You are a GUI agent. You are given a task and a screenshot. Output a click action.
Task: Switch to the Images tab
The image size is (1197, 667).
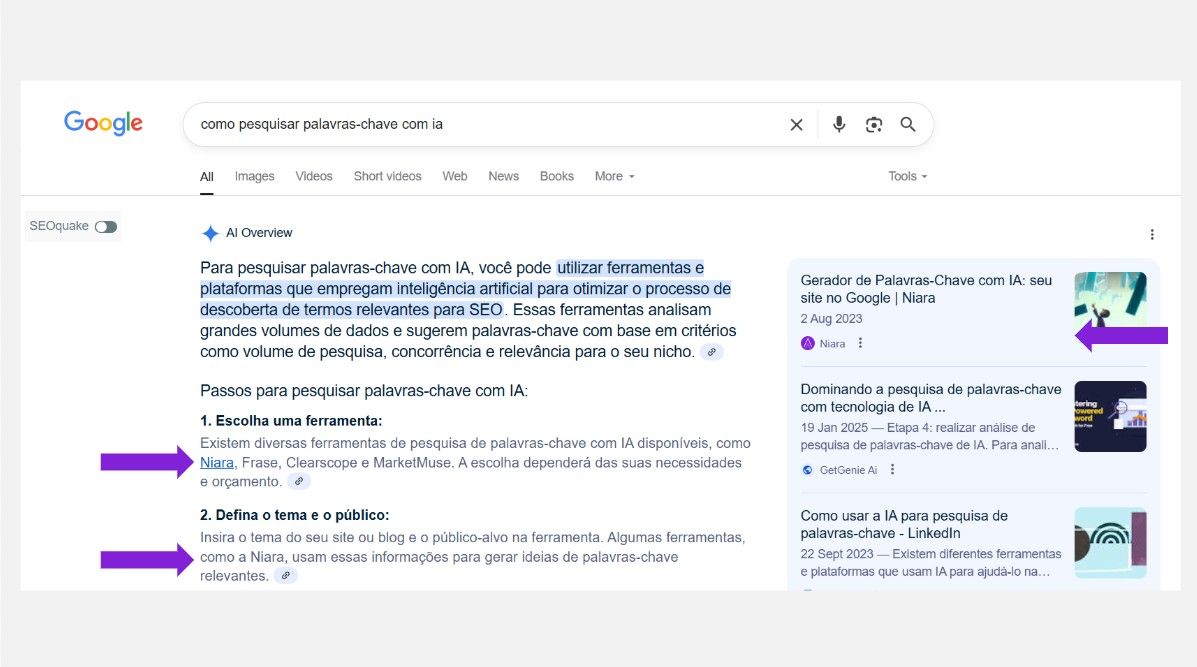click(254, 176)
